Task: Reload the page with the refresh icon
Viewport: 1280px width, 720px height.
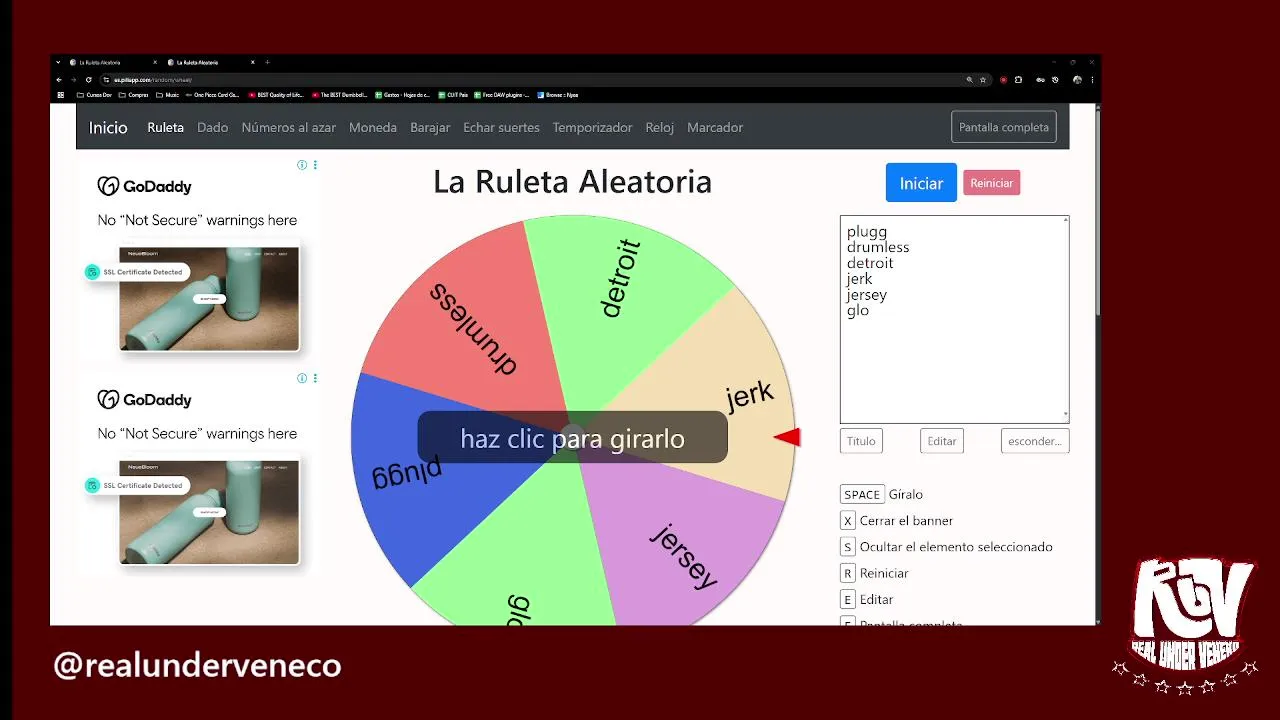Action: 88,79
